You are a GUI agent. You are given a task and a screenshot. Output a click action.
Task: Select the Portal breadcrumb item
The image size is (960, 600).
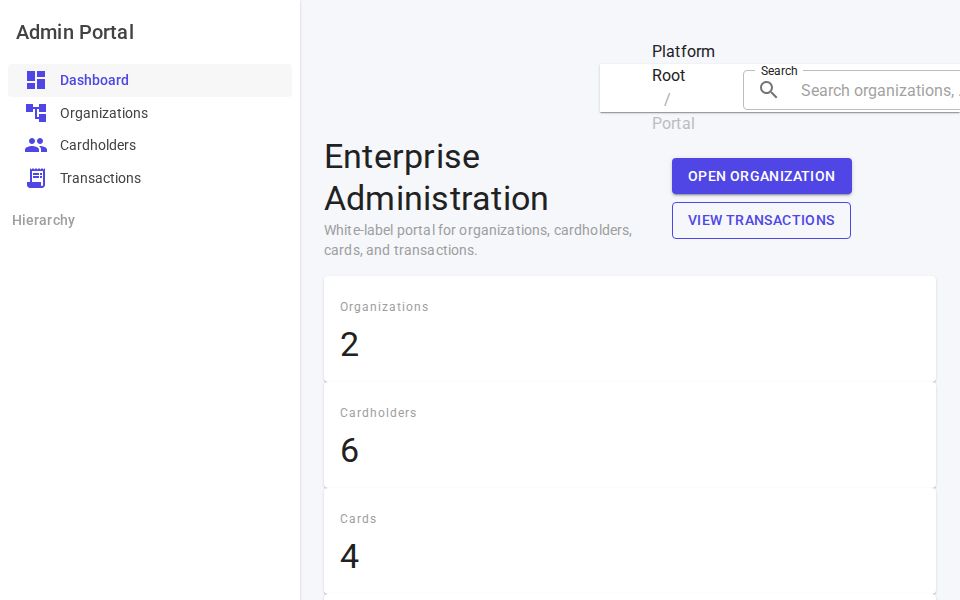click(x=673, y=123)
